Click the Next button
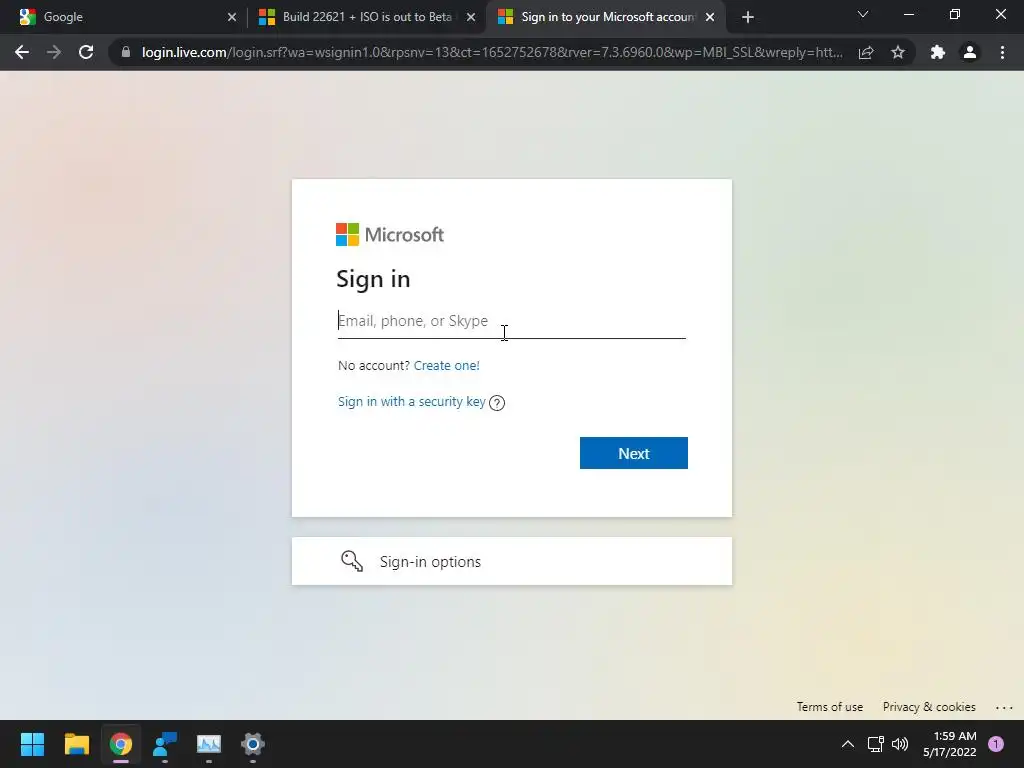 click(x=633, y=453)
